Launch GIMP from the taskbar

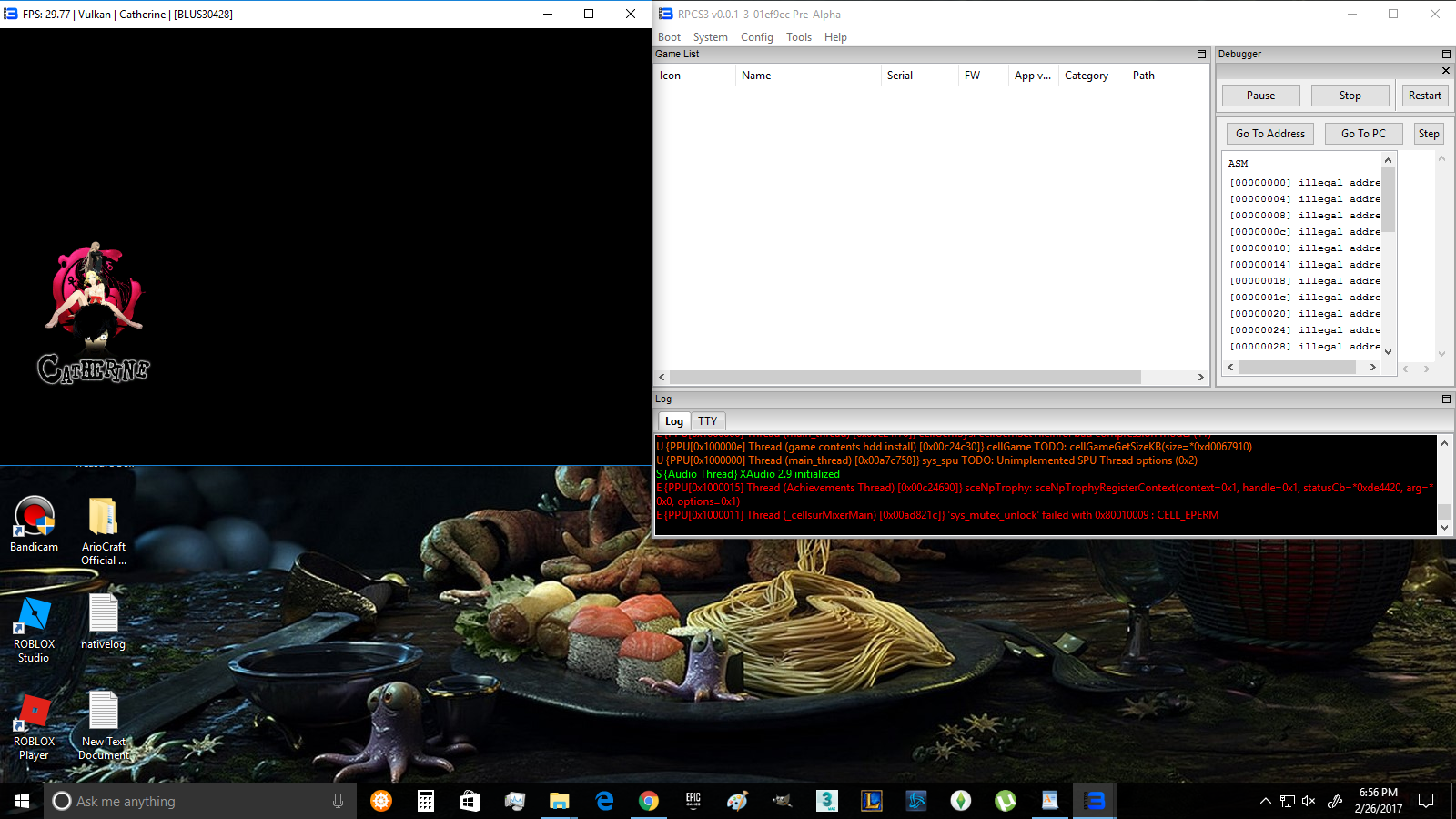[x=782, y=801]
